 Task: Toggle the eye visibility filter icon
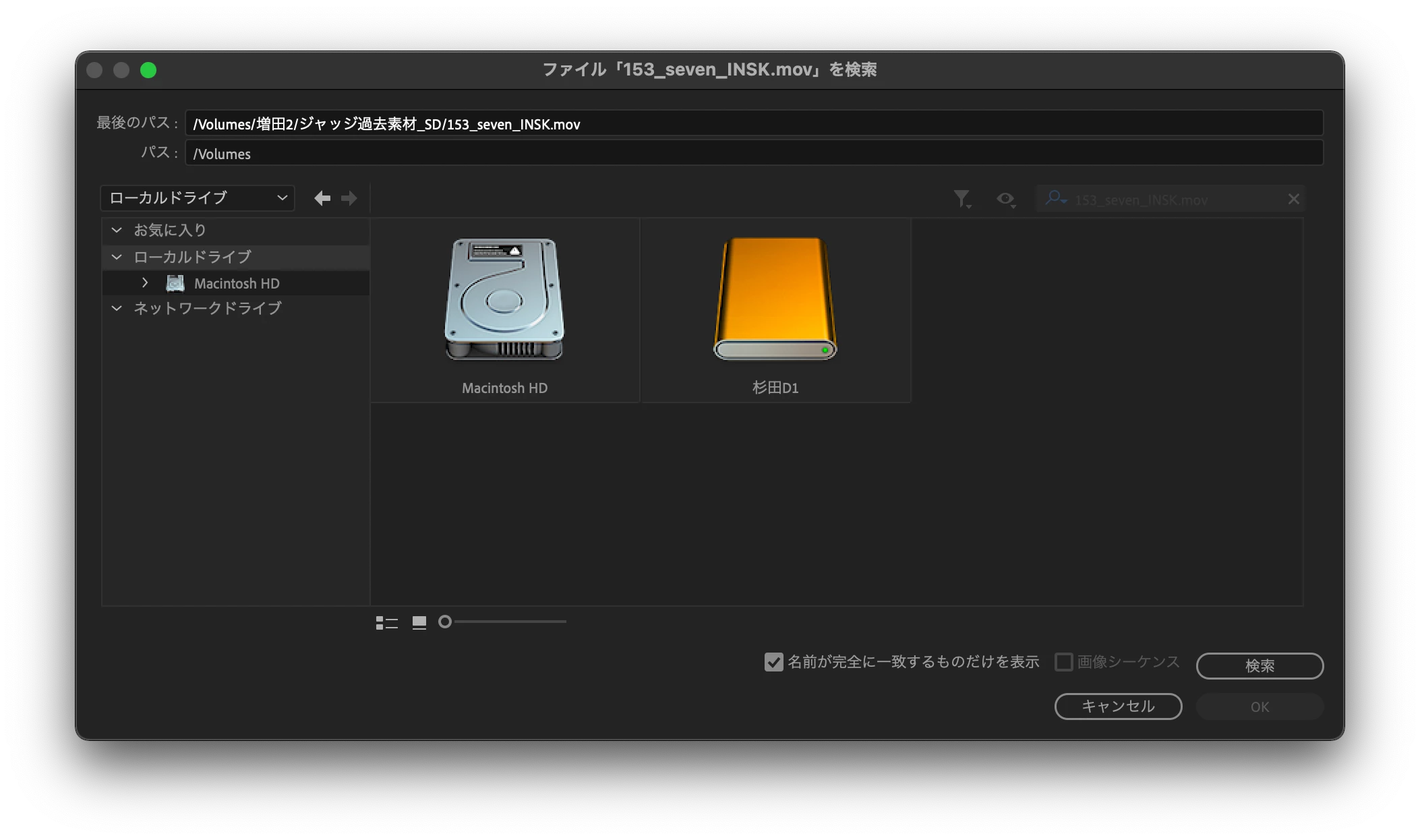pos(1005,199)
